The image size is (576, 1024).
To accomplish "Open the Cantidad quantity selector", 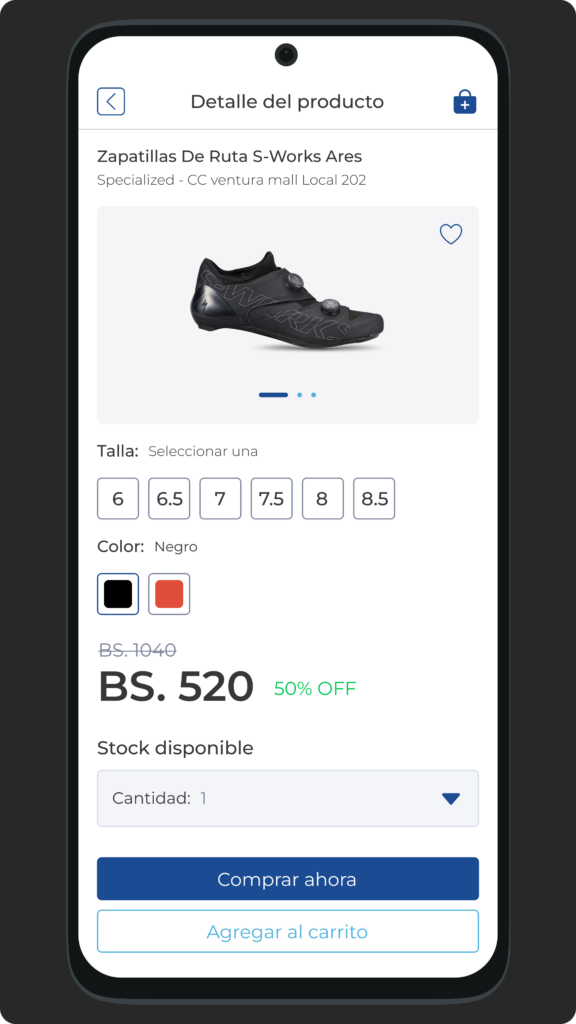I will (288, 798).
